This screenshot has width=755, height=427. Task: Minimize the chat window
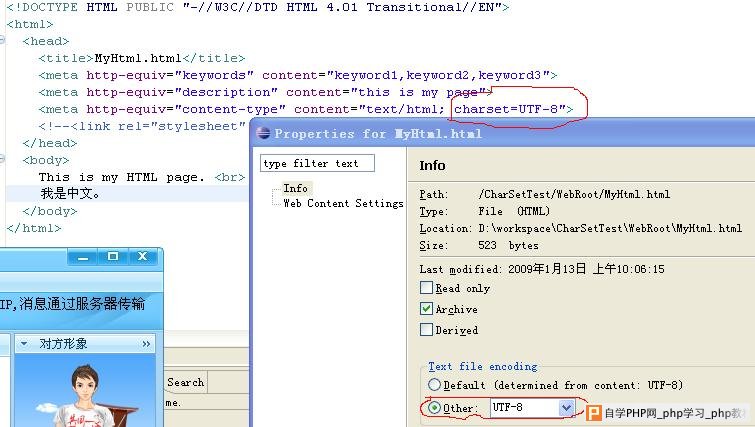83,257
